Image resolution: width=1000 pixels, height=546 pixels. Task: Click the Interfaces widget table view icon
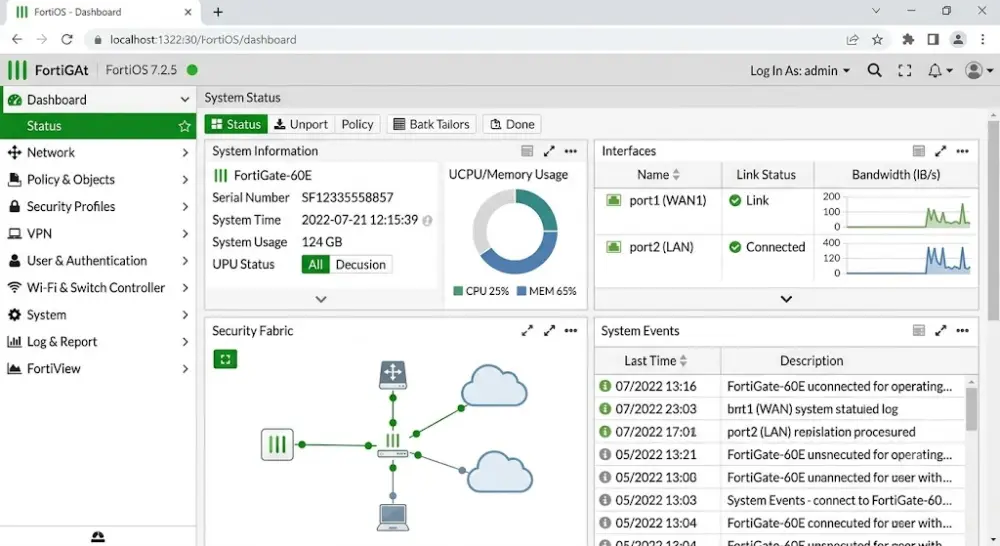click(918, 151)
